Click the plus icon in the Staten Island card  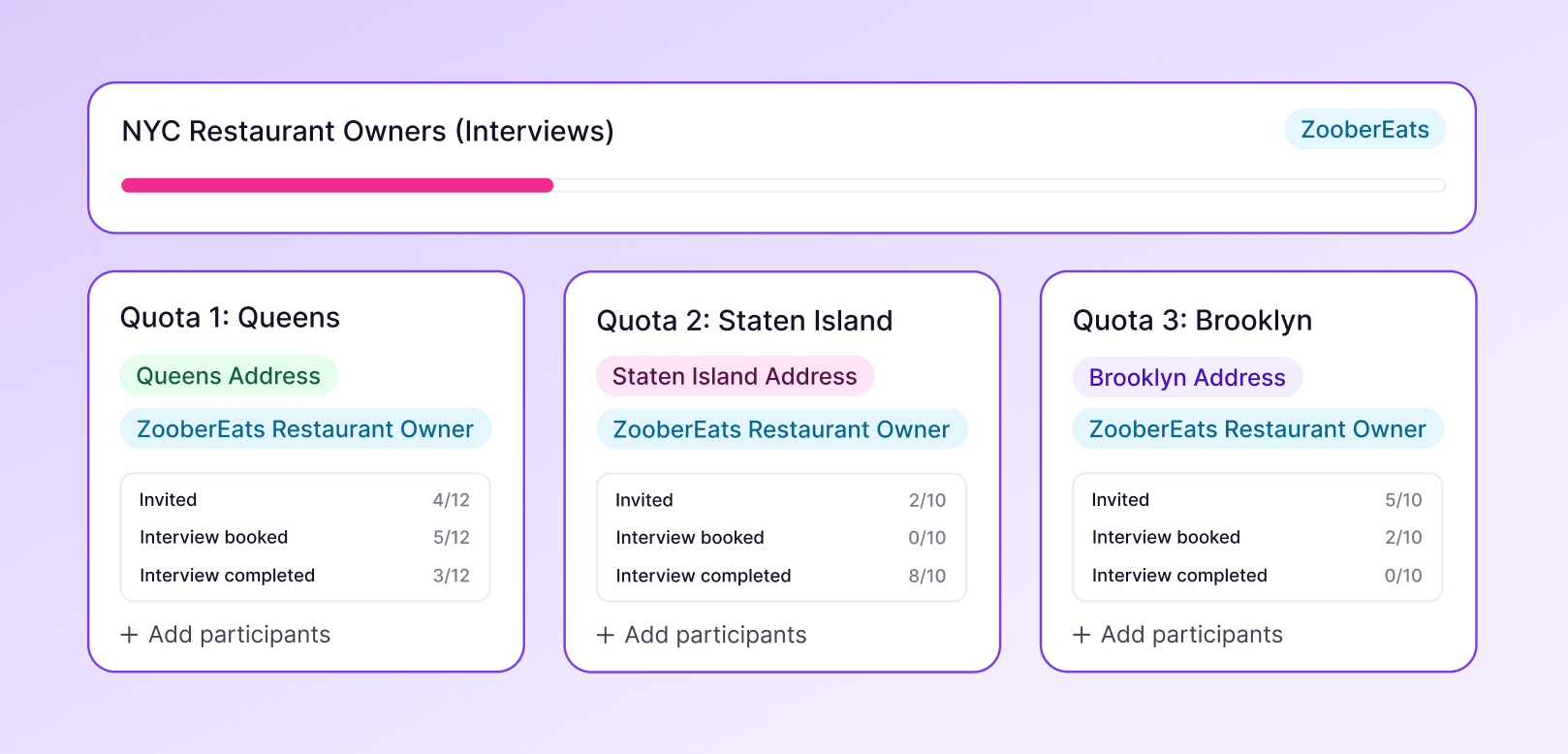[x=606, y=635]
